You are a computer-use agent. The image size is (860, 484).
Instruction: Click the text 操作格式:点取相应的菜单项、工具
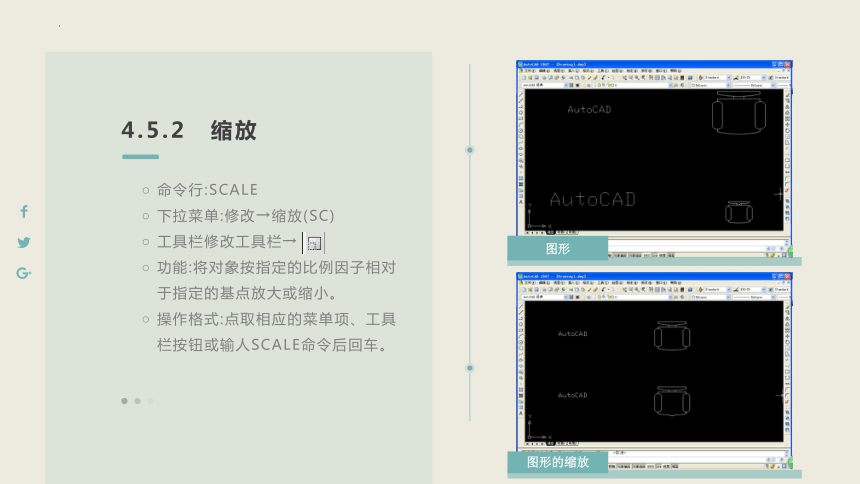[x=276, y=319]
